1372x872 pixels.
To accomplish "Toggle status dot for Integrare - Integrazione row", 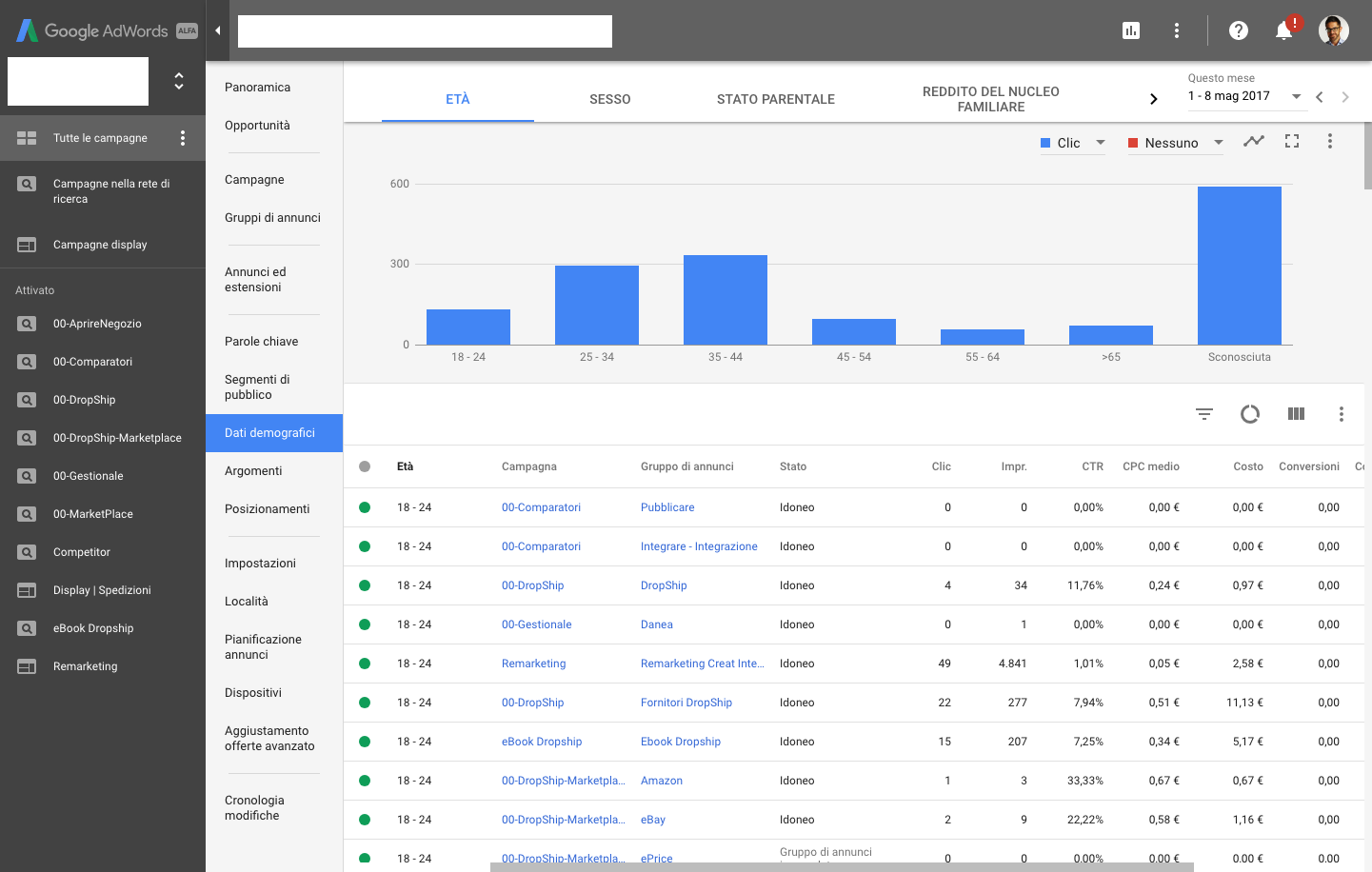I will pyautogui.click(x=365, y=546).
